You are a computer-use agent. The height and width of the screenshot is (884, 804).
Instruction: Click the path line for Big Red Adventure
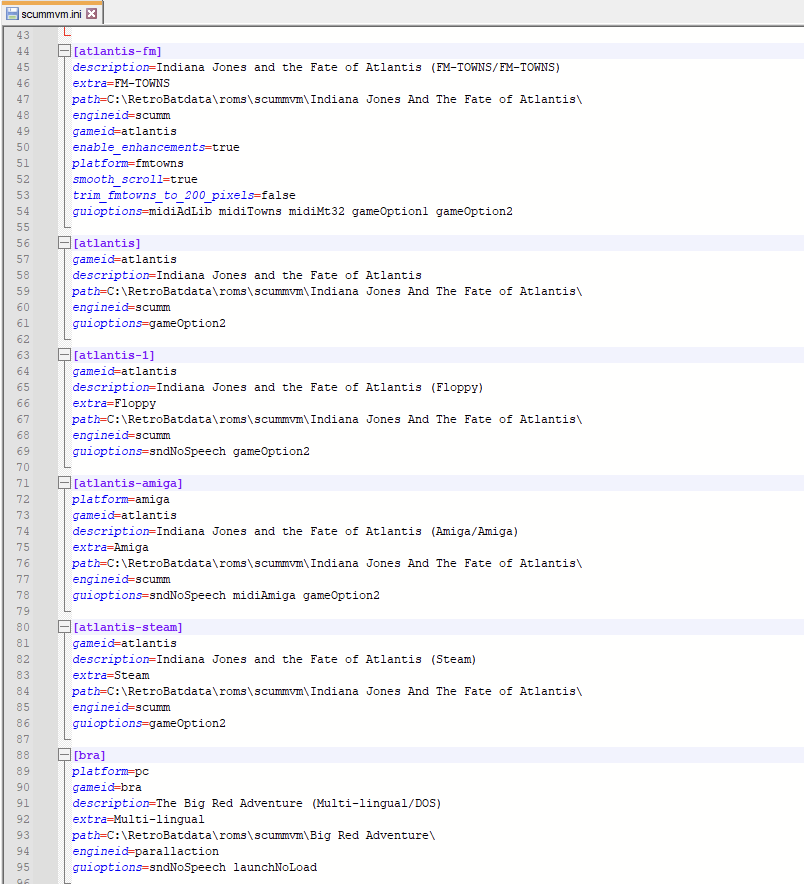253,835
